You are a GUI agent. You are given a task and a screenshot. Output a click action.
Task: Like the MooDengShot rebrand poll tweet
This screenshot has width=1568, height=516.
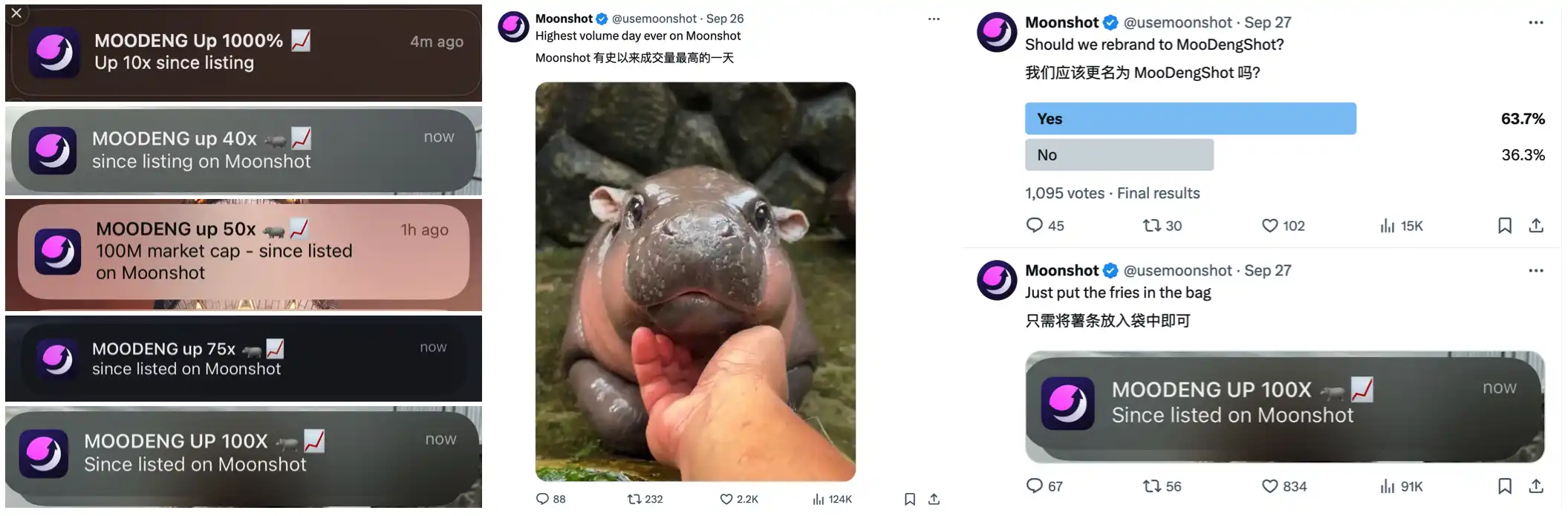(1270, 226)
